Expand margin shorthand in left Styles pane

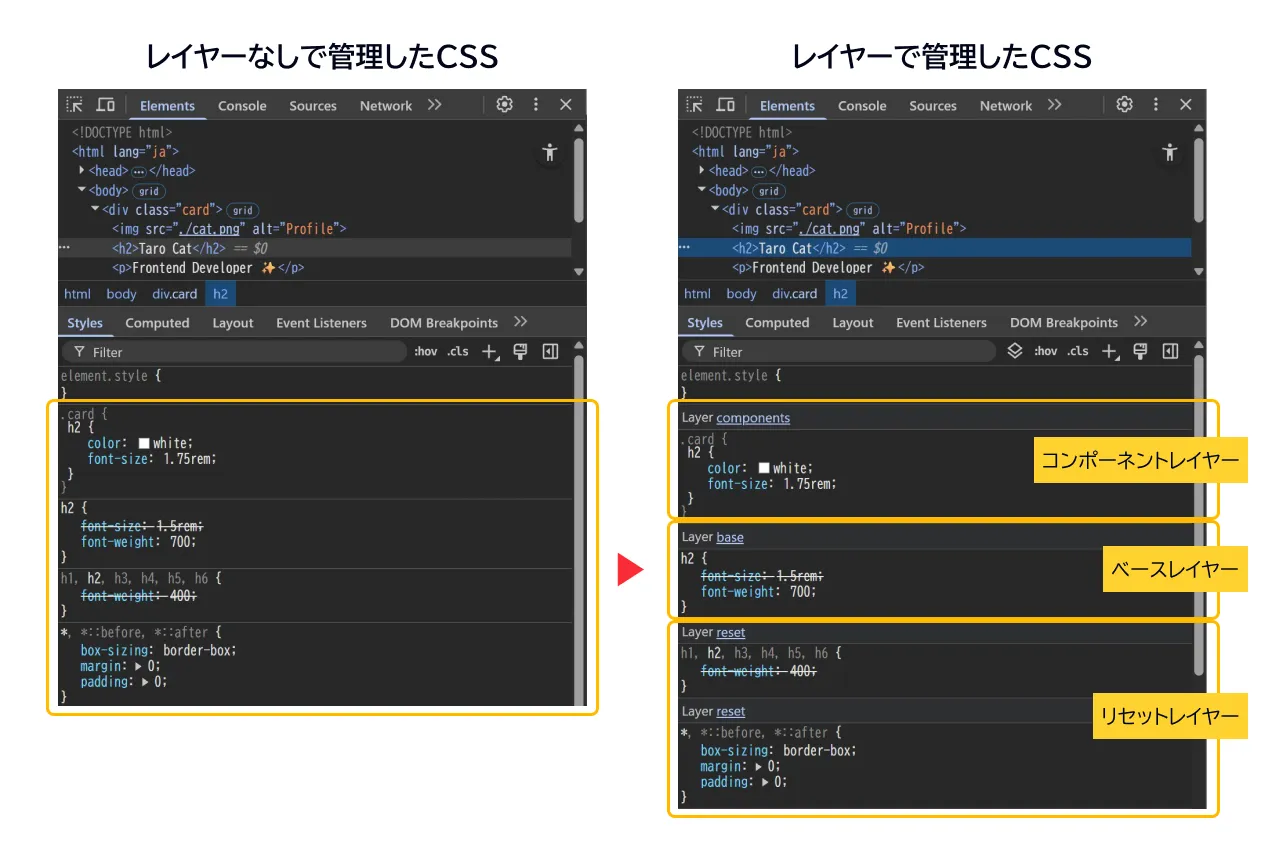click(139, 666)
